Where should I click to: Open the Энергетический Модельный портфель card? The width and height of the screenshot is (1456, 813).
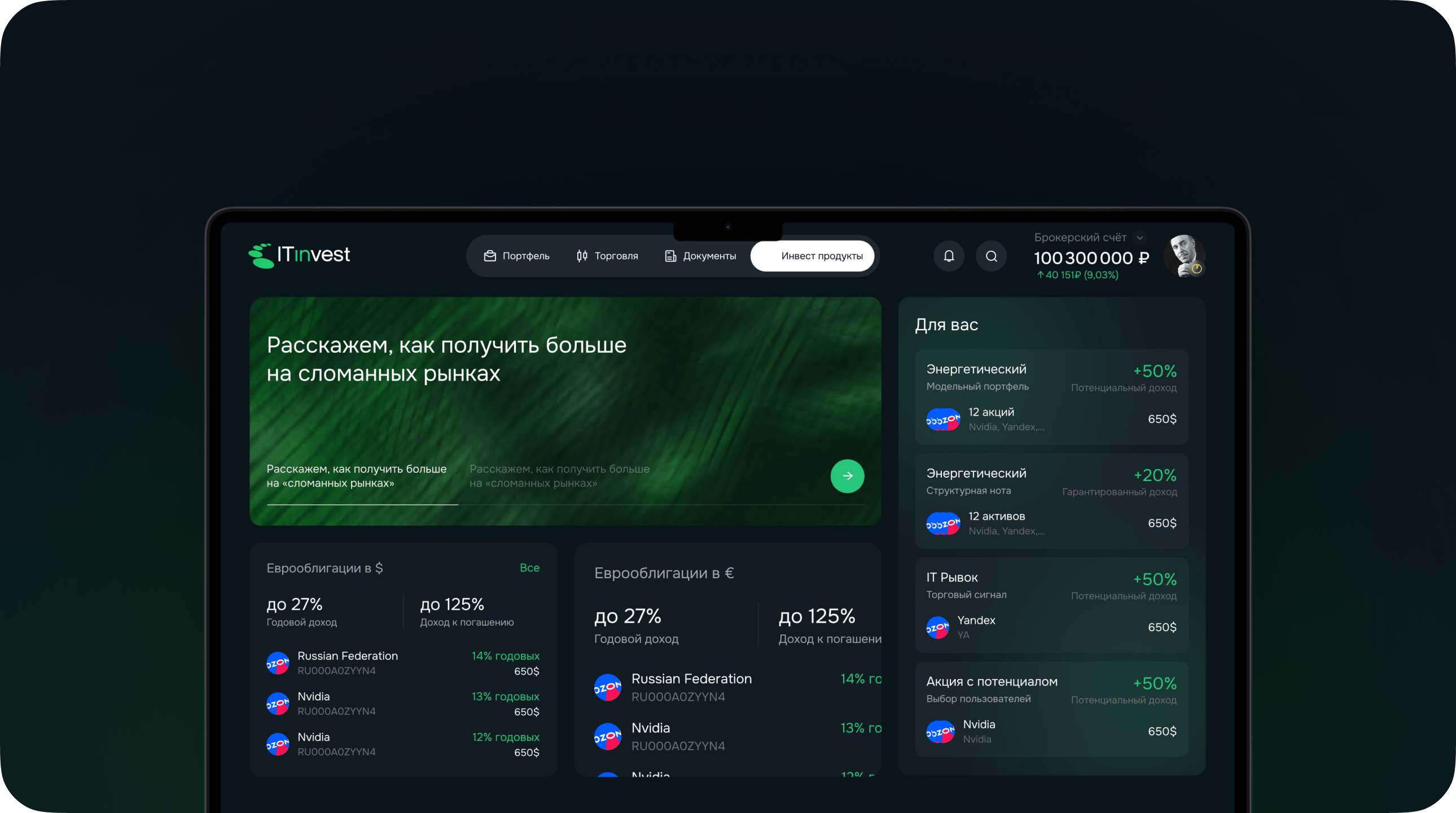1051,397
